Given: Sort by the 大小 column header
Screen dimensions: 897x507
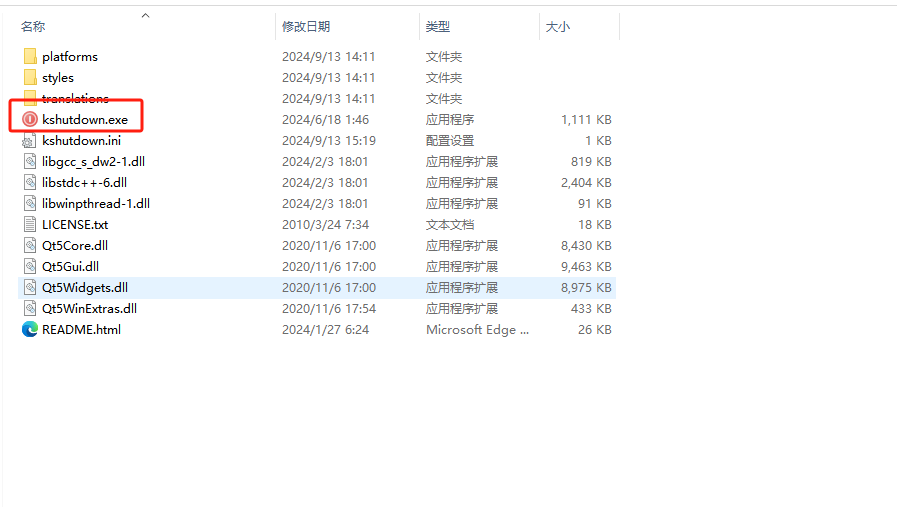Looking at the screenshot, I should point(558,26).
